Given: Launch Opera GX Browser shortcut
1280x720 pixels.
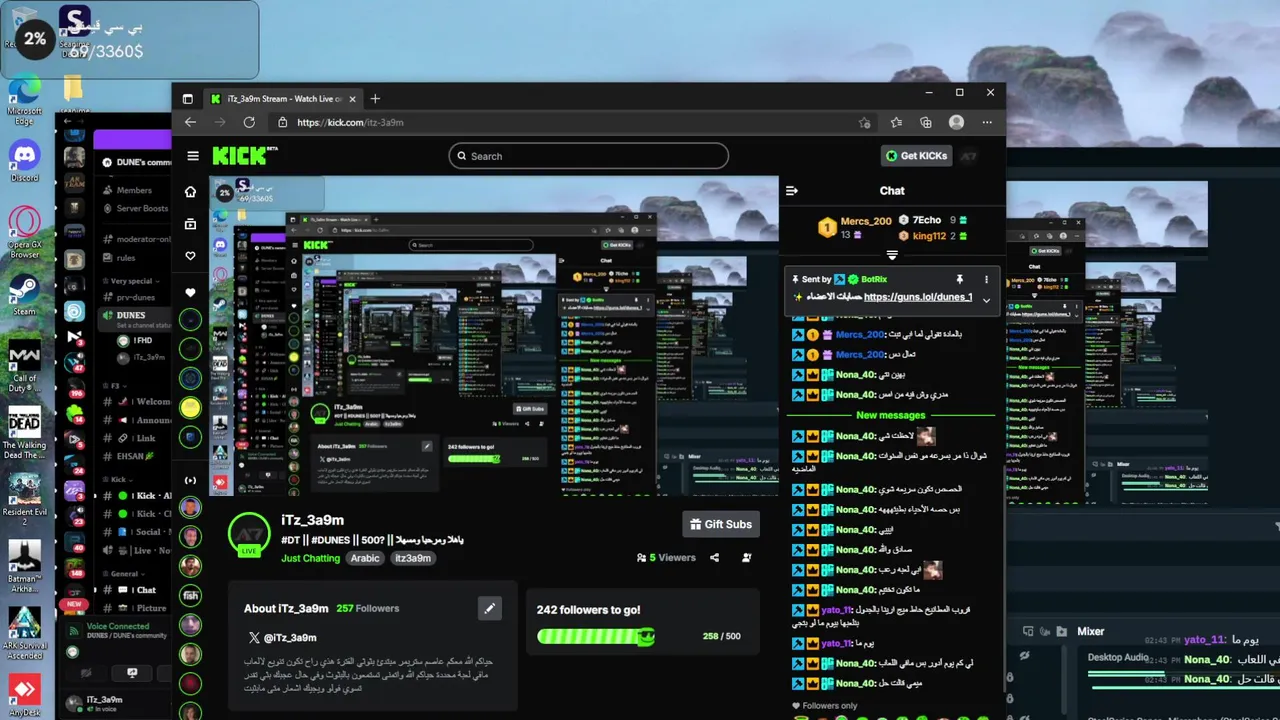Looking at the screenshot, I should 24,232.
